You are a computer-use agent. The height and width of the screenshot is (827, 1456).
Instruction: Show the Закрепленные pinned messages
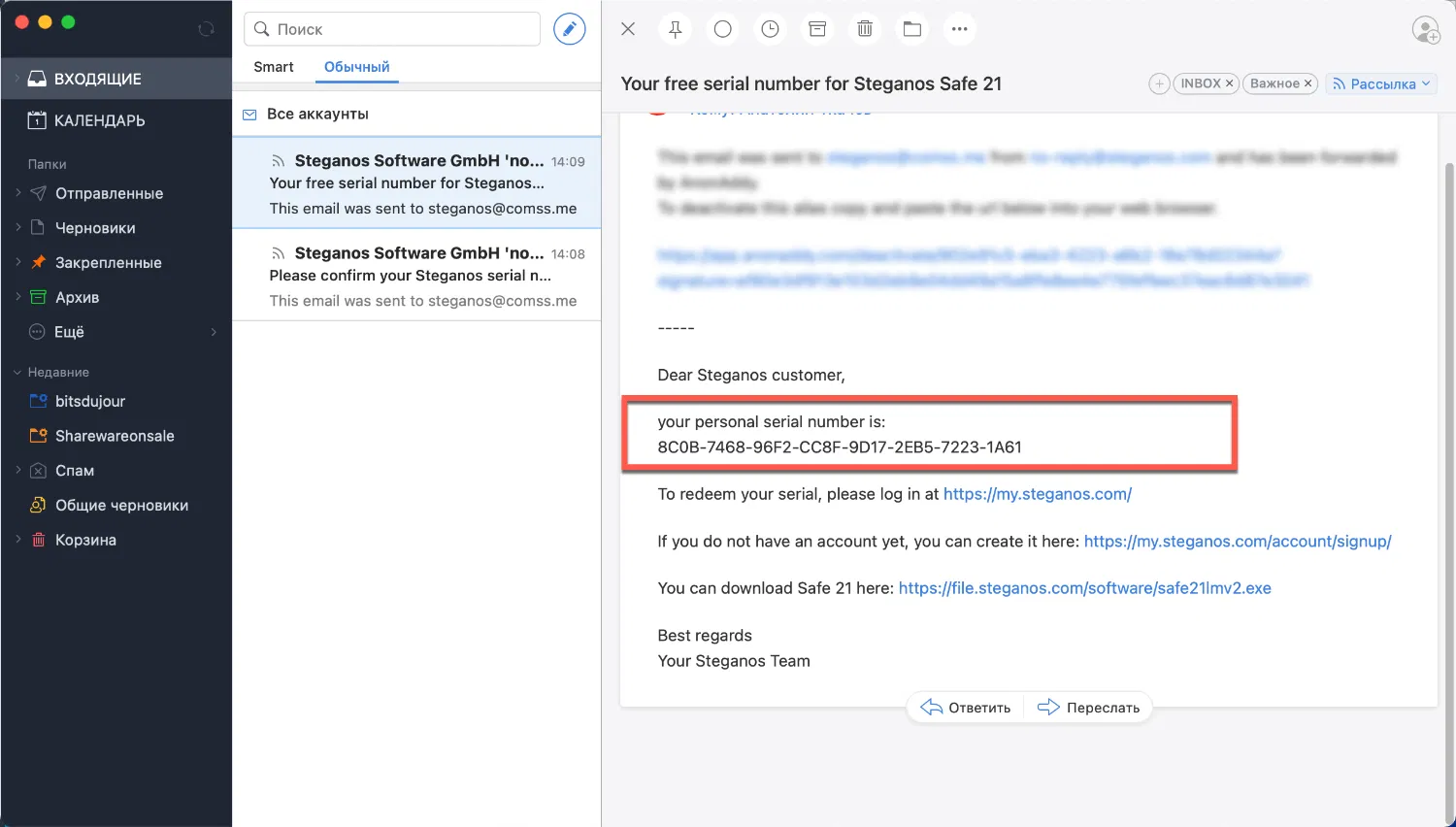pyautogui.click(x=108, y=262)
